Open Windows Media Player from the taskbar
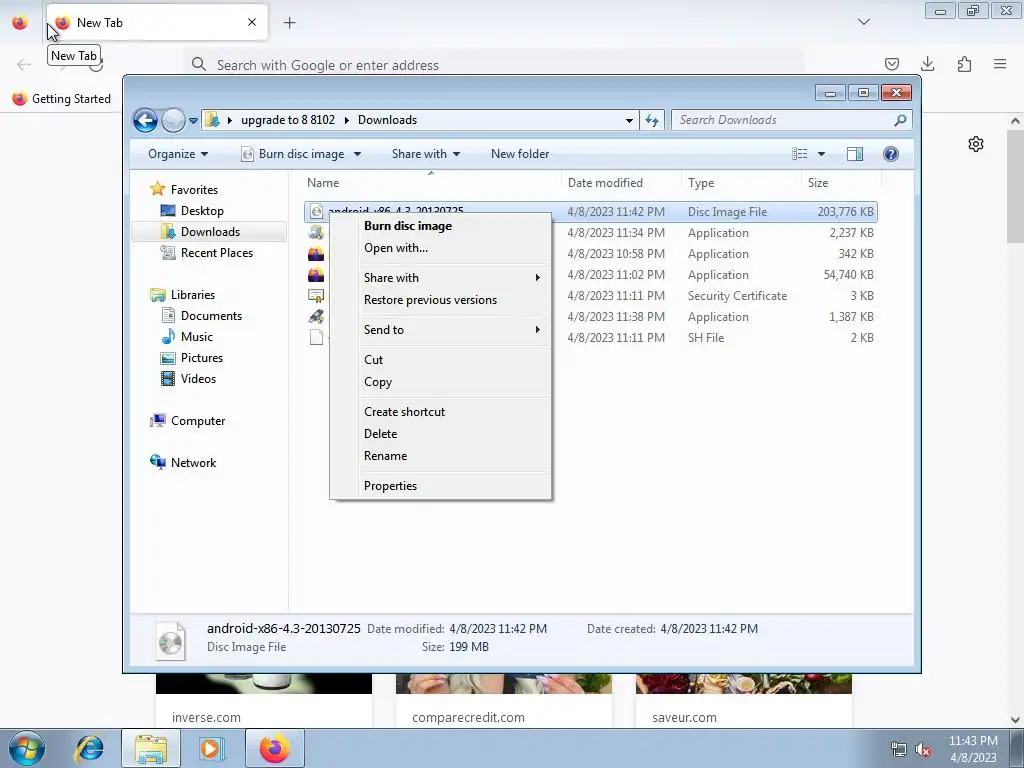Viewport: 1024px width, 768px height. (210, 748)
